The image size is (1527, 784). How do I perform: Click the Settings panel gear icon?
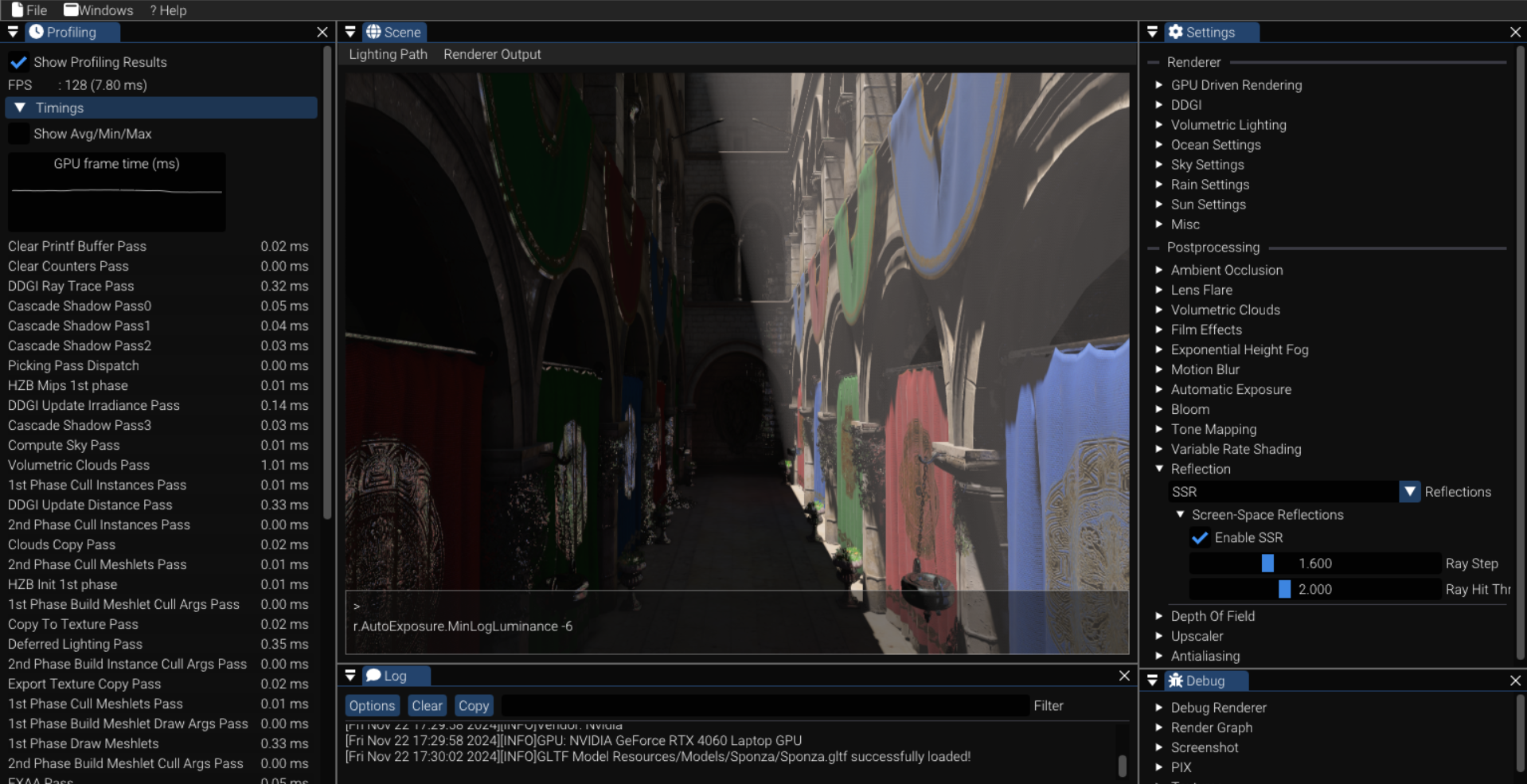(1175, 32)
